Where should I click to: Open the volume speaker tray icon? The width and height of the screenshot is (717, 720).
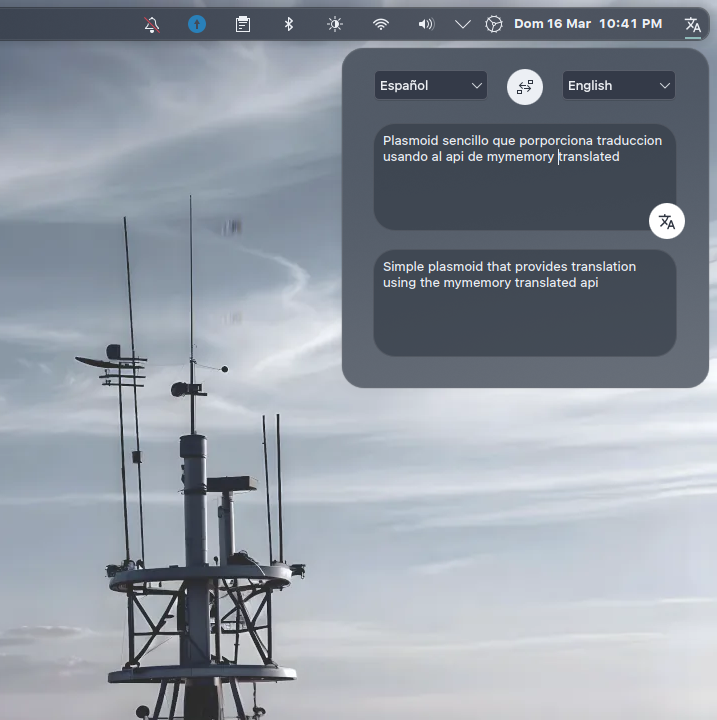pyautogui.click(x=426, y=24)
